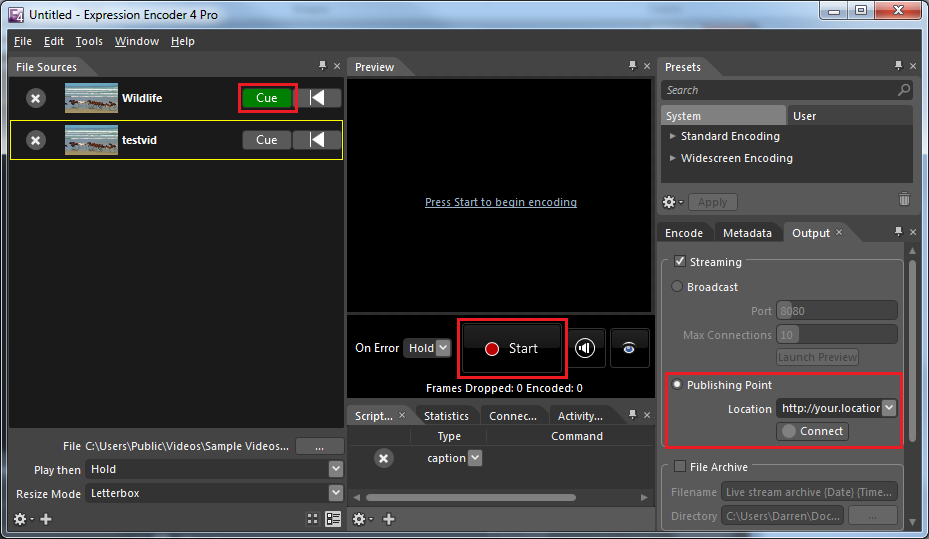
Task: Select the Publishing Point radio option
Action: (677, 384)
